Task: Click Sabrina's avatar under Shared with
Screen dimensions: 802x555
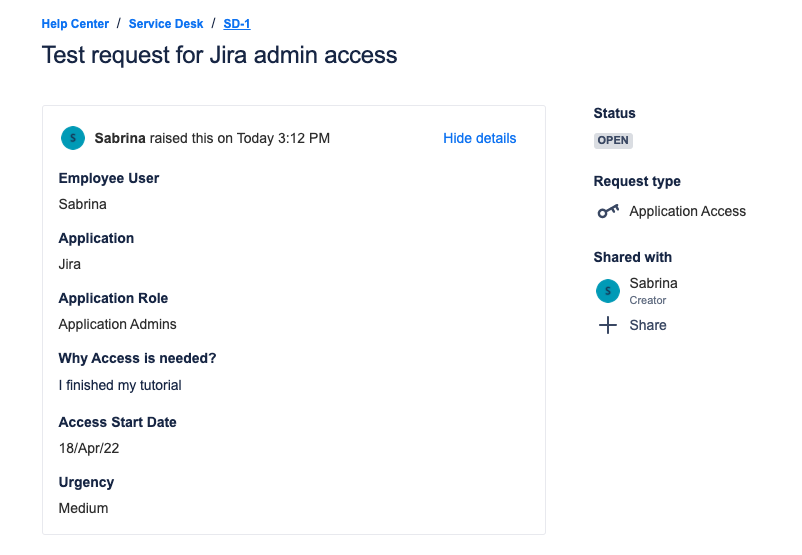Action: pyautogui.click(x=607, y=291)
